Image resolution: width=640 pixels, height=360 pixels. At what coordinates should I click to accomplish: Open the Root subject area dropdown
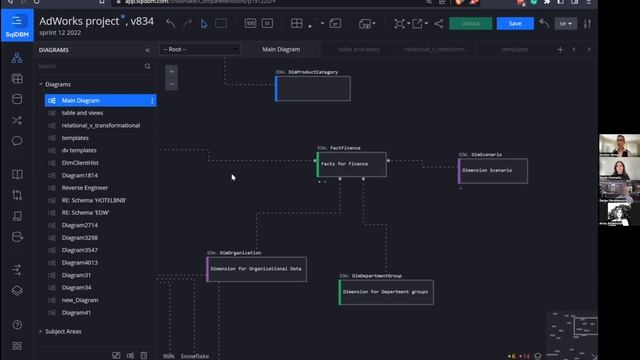(x=200, y=49)
